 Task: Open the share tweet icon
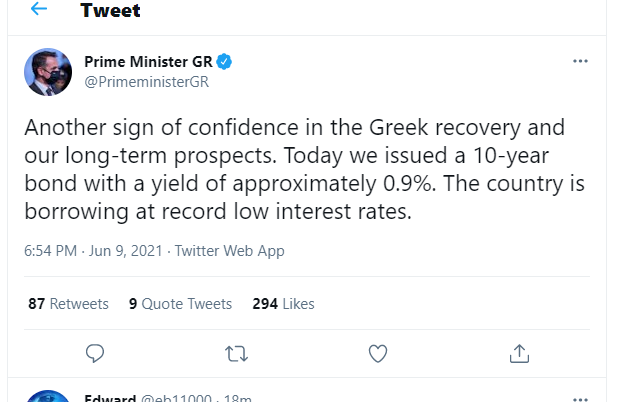(519, 353)
